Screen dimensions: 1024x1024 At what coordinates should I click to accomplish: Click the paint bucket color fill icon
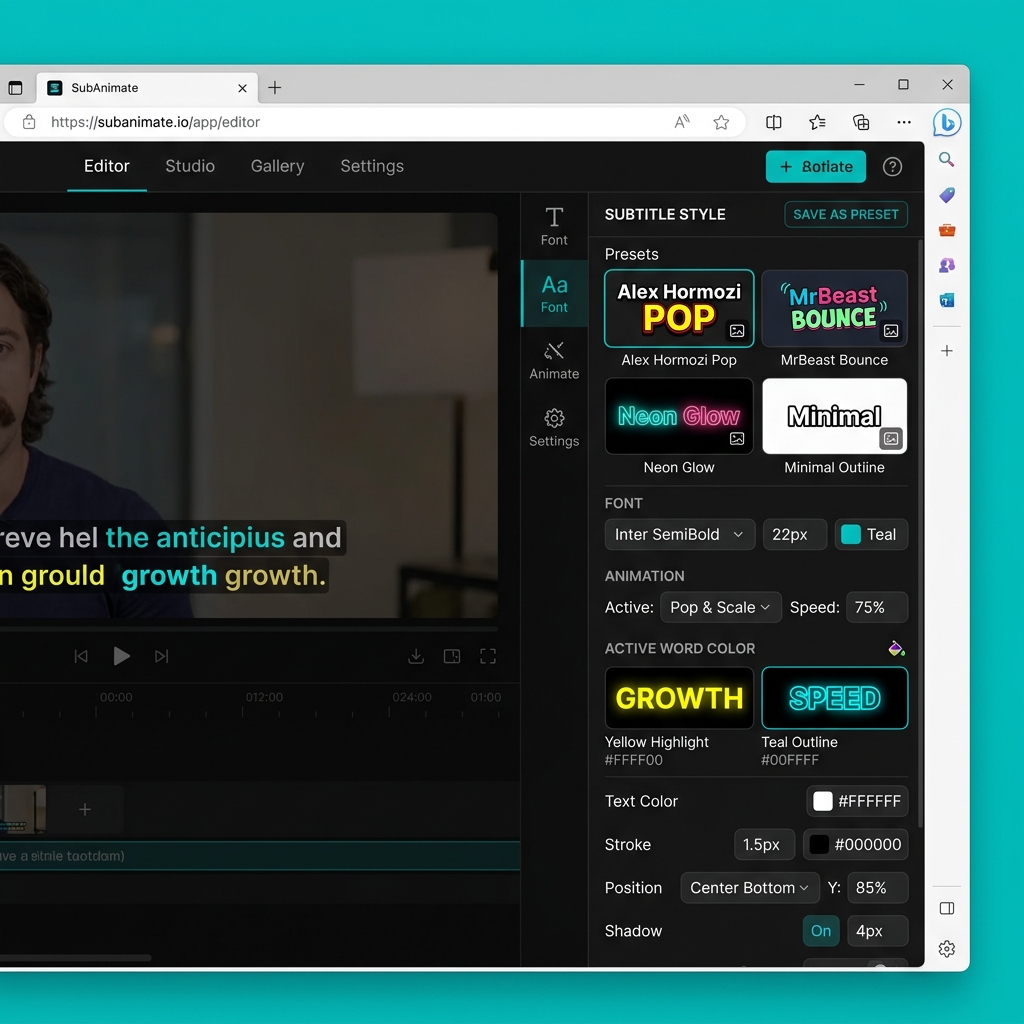point(896,648)
